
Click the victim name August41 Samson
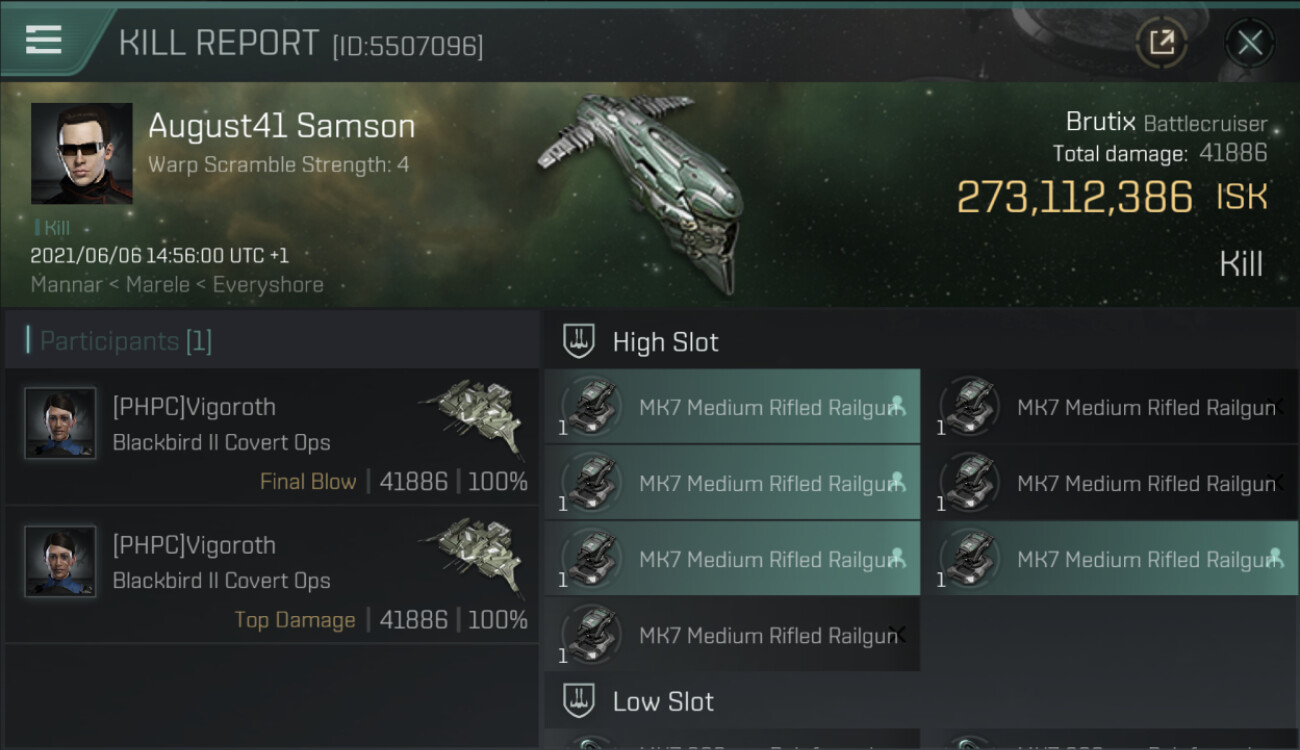click(x=281, y=127)
